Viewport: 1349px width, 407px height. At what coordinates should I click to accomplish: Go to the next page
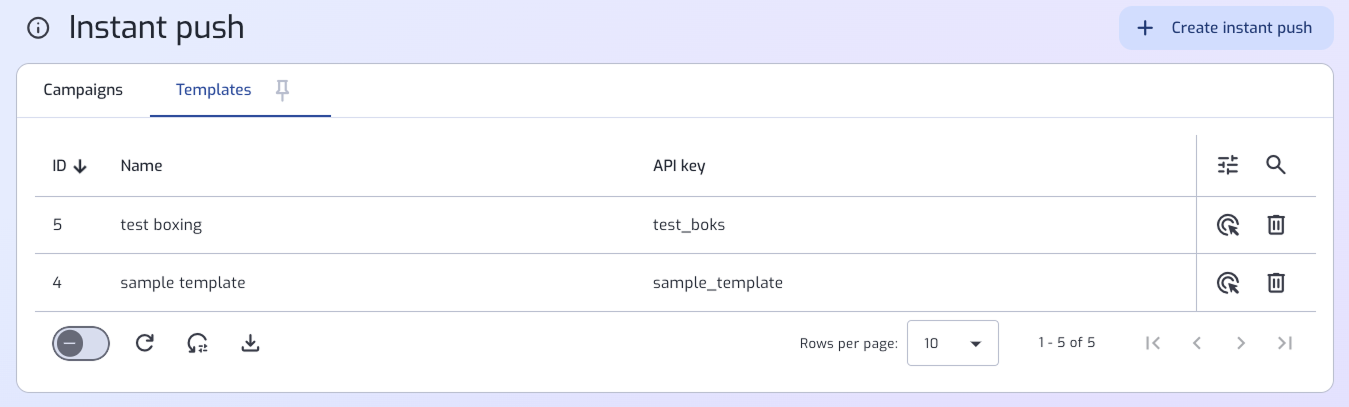pyautogui.click(x=1241, y=343)
